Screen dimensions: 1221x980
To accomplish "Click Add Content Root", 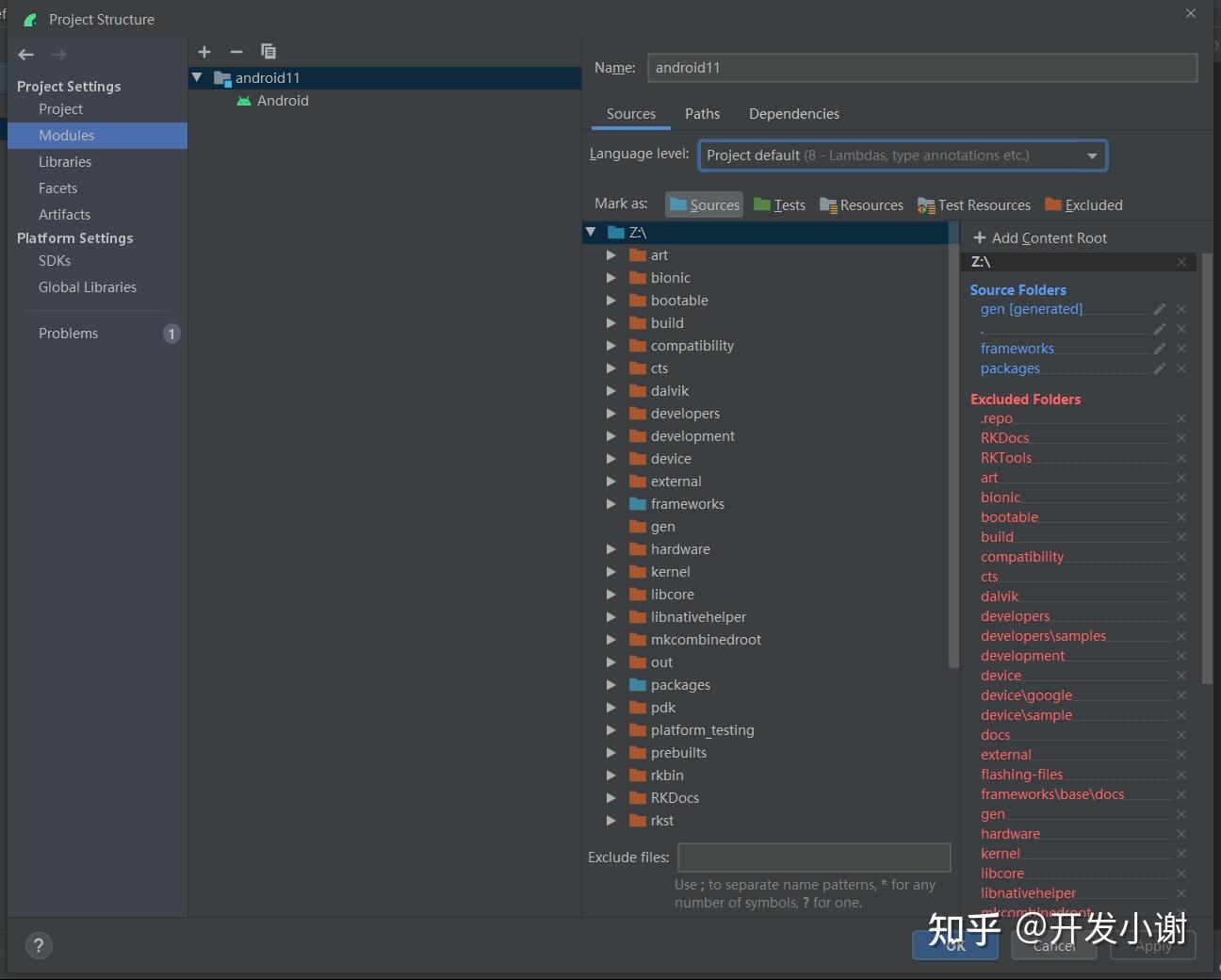I will (1040, 237).
